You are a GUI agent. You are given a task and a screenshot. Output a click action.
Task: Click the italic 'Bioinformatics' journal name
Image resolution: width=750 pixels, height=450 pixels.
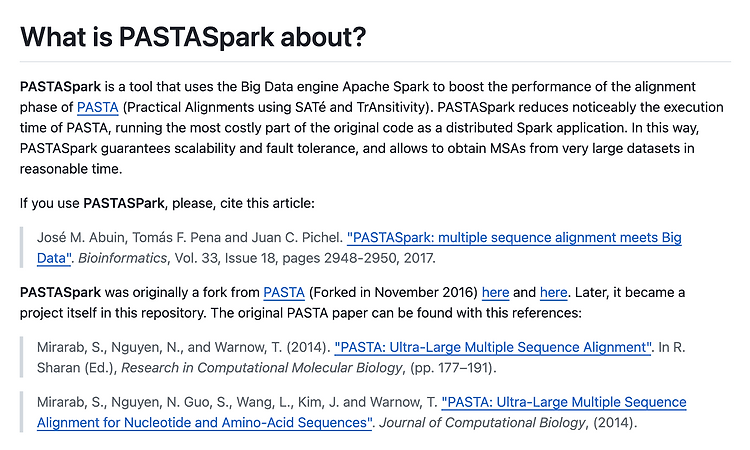[x=122, y=258]
